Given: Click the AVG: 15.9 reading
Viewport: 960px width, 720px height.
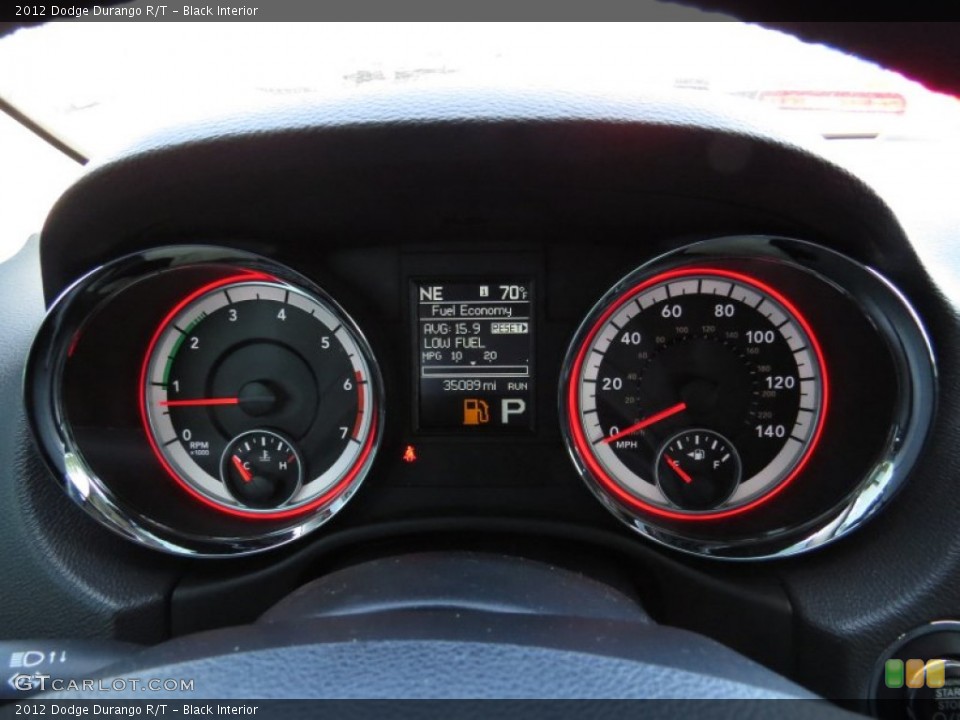Looking at the screenshot, I should [452, 329].
